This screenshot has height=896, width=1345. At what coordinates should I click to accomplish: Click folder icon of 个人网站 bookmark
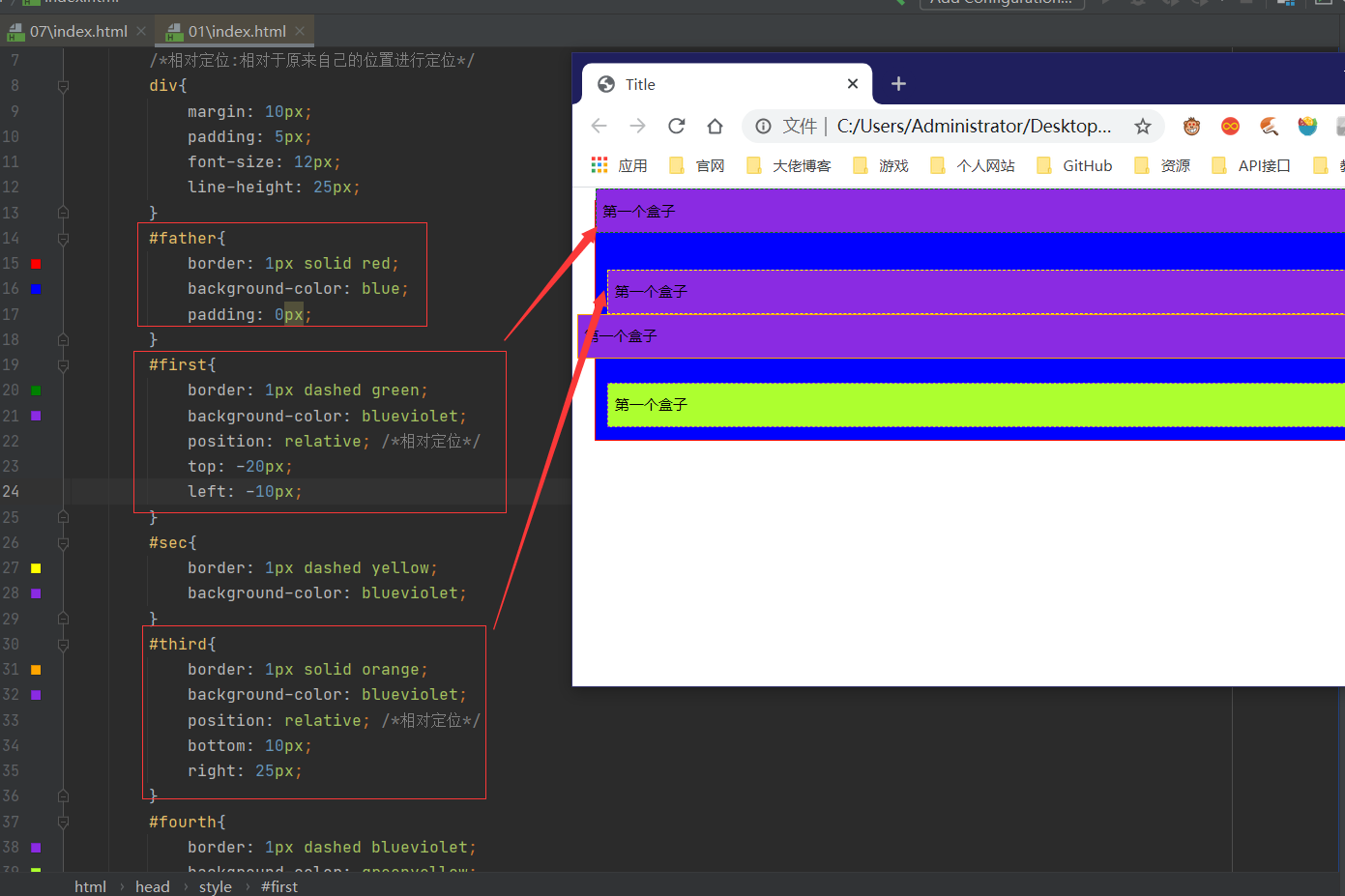tap(938, 165)
